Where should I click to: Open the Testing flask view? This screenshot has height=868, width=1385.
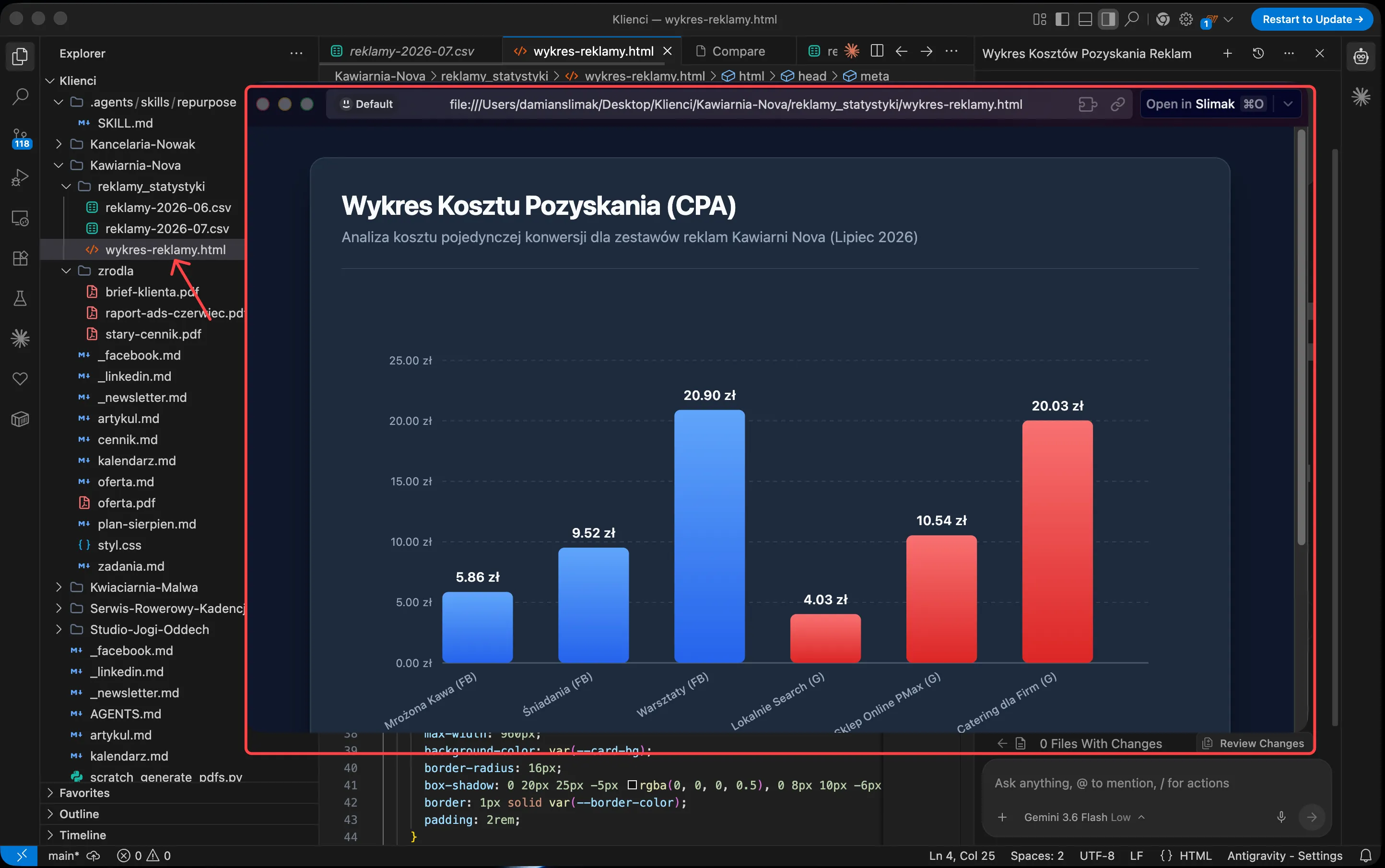click(20, 298)
